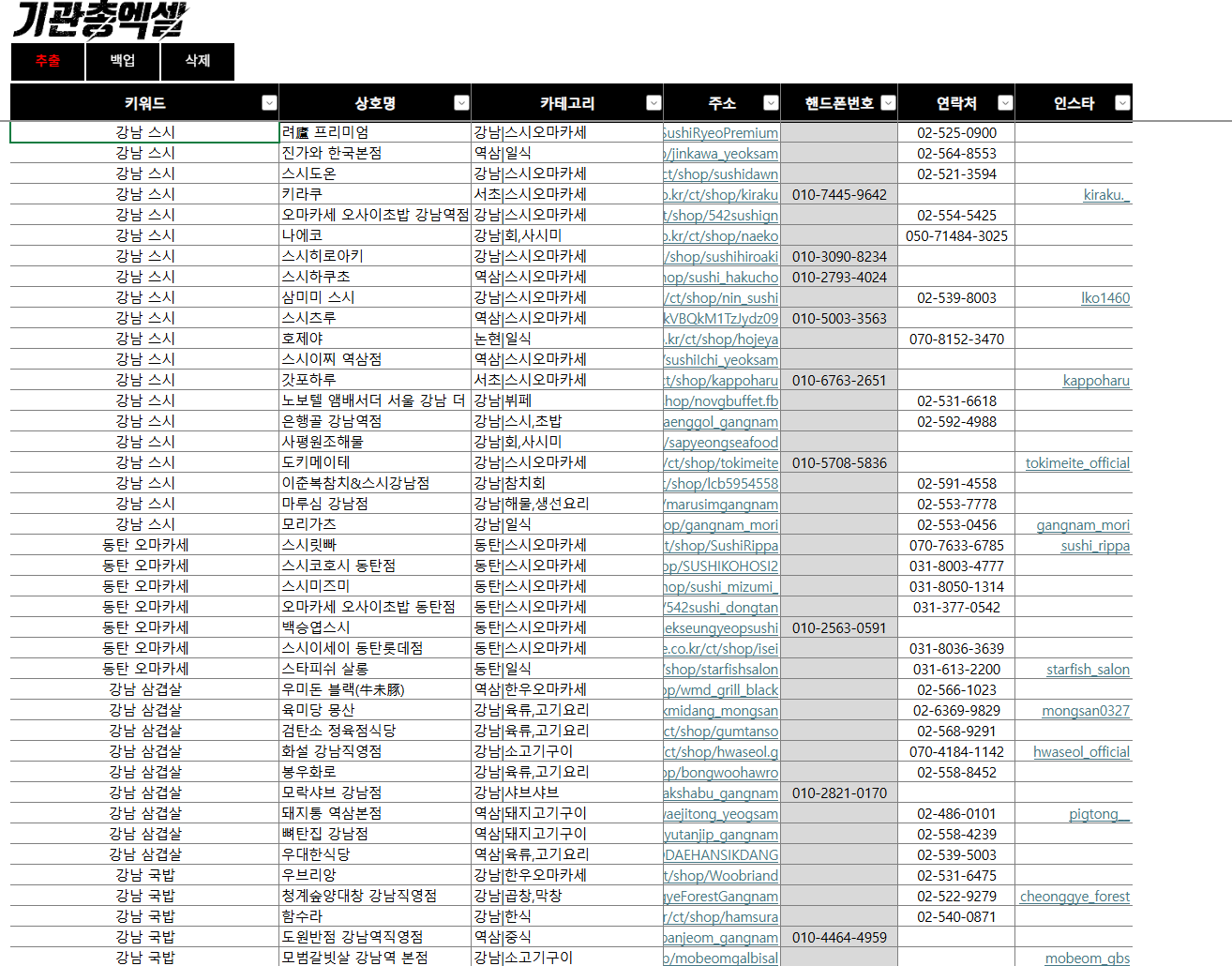Click the 추출 button
This screenshot has height=966, width=1232.
48,62
